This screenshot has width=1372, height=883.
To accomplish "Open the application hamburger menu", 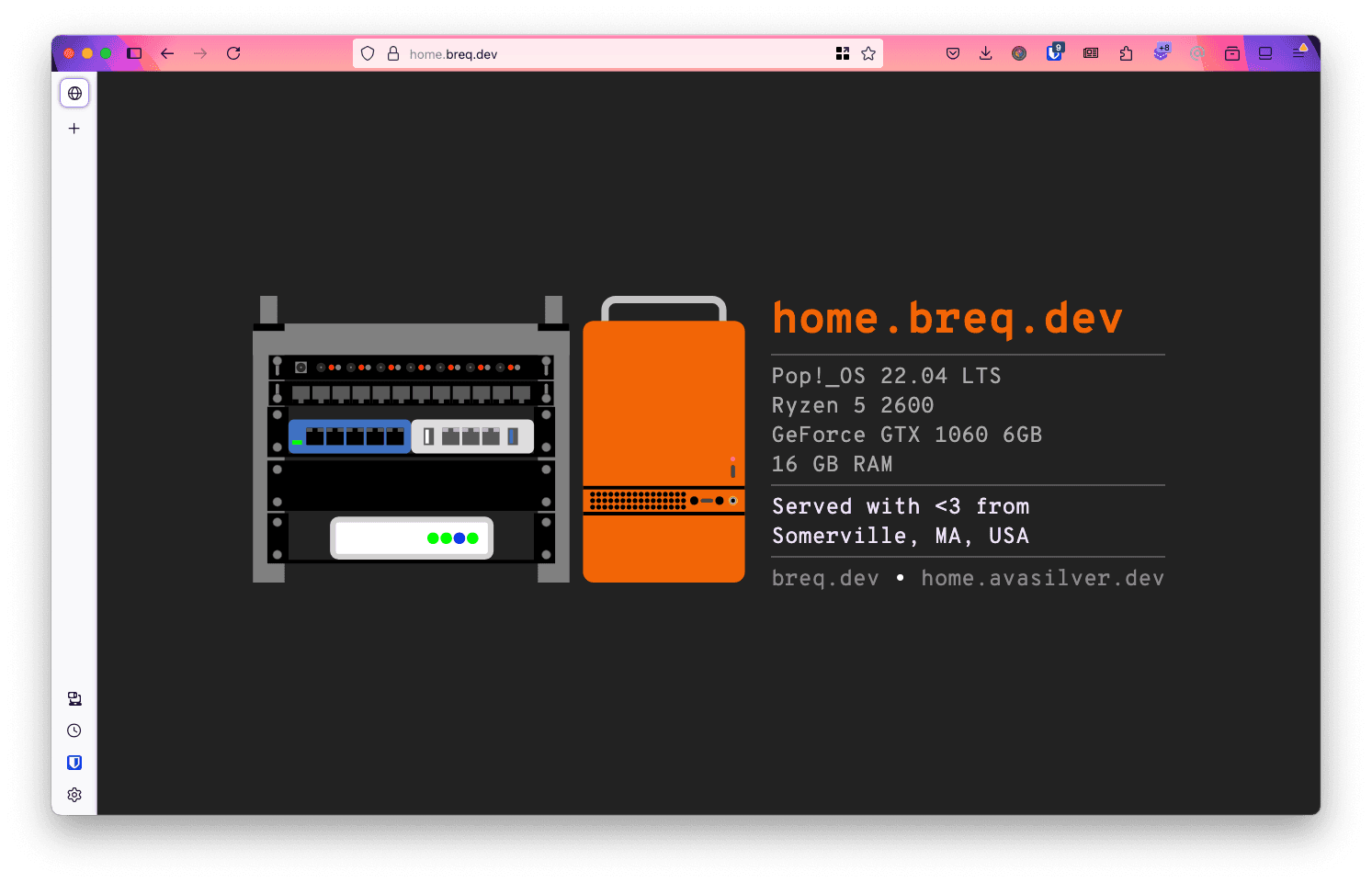I will click(x=1299, y=53).
